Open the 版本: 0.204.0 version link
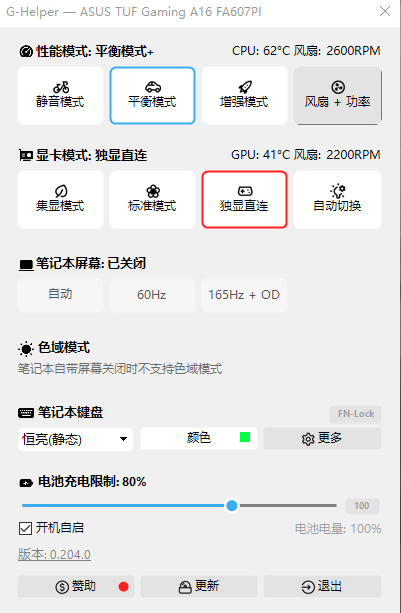Viewport: 401px width, 613px height. pos(54,554)
